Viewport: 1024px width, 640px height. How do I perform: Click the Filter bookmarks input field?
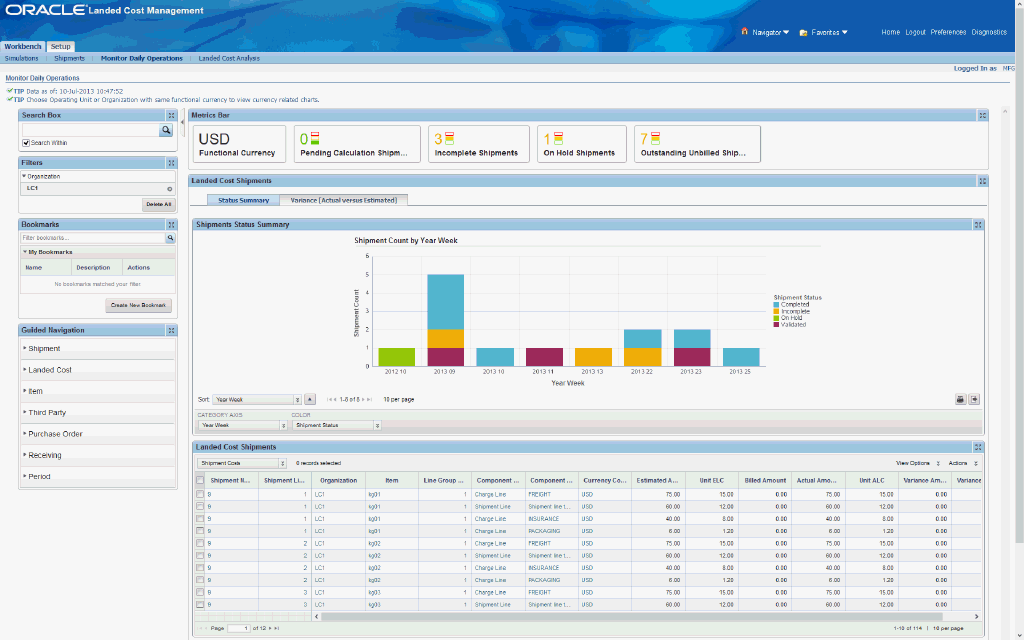93,238
